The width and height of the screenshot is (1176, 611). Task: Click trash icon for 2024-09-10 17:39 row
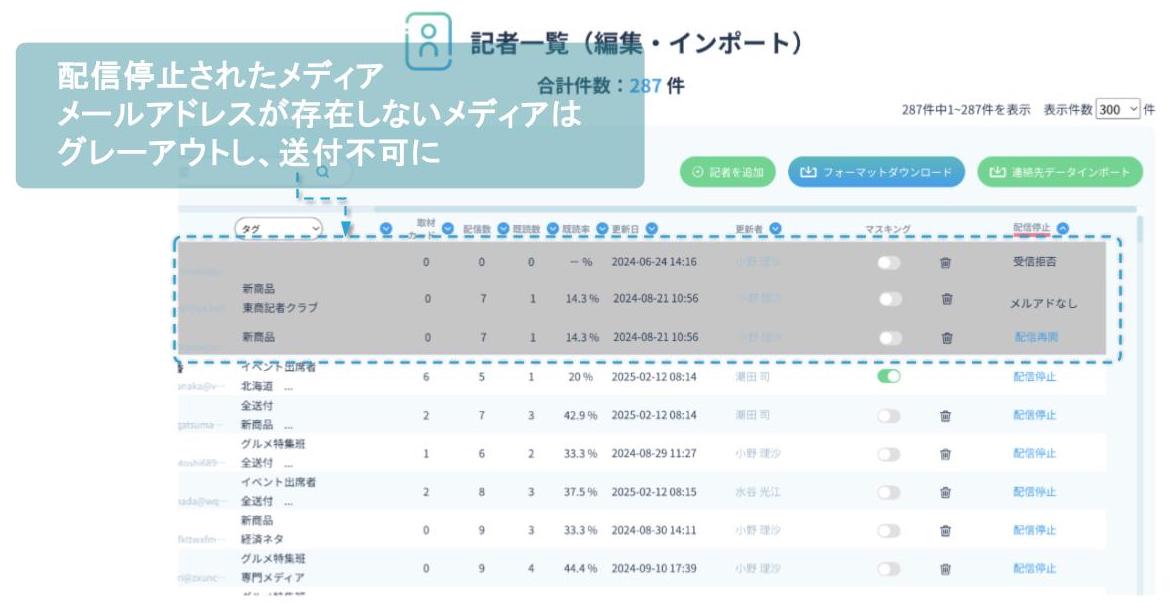[945, 569]
